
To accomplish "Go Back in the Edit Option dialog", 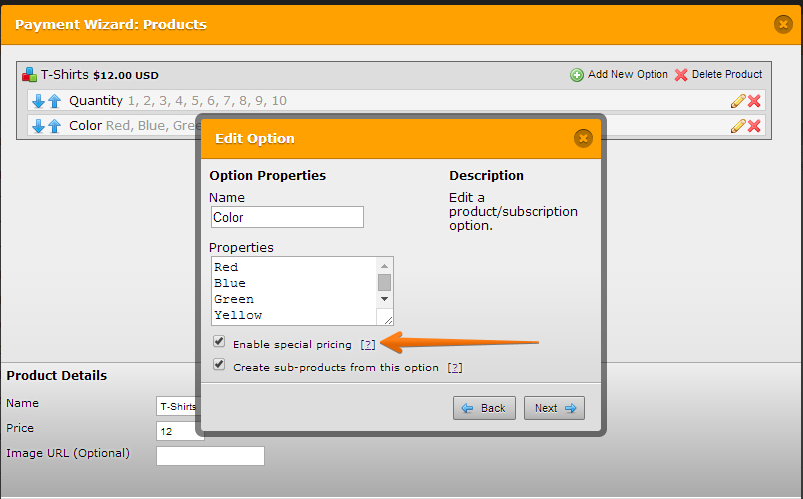I will (x=485, y=408).
